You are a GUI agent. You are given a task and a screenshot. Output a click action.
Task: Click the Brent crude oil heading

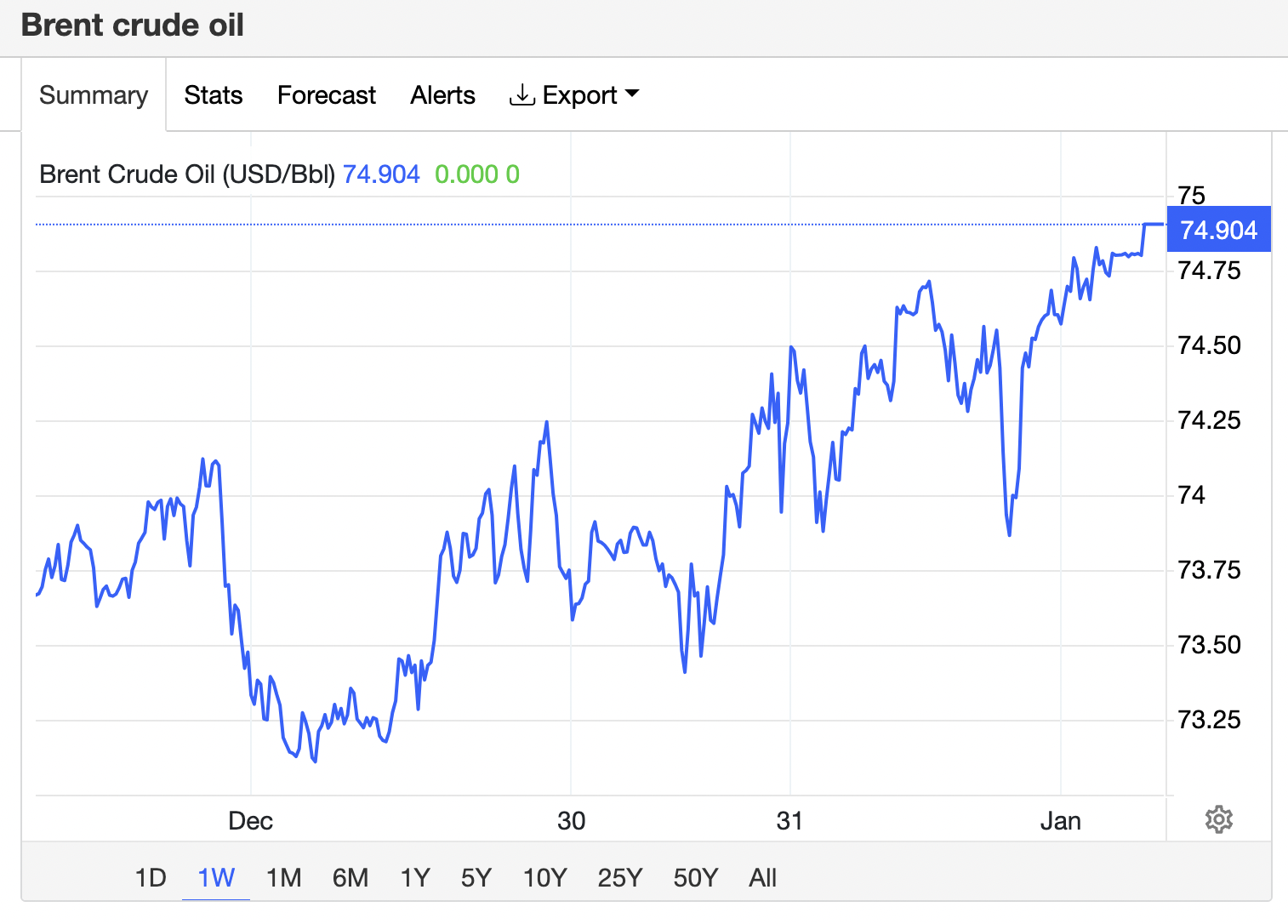133,25
